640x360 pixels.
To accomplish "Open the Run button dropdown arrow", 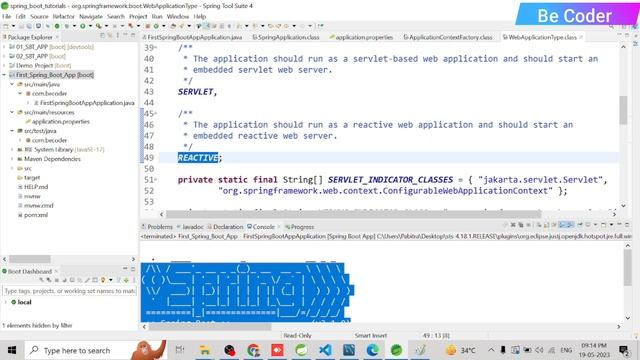I will pos(90,26).
